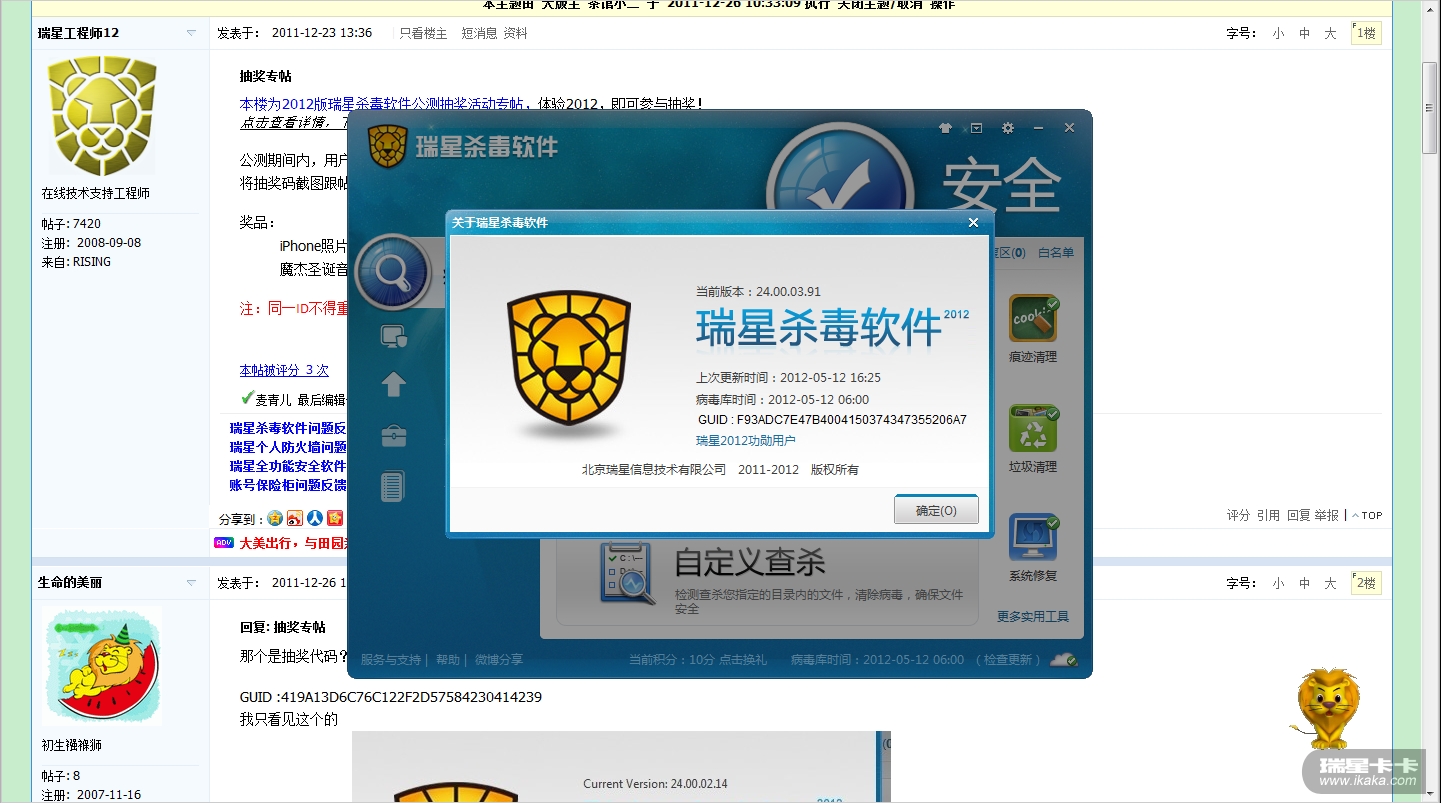This screenshot has width=1441, height=803.
Task: Click the first share icon after 分享到
Action: (274, 518)
